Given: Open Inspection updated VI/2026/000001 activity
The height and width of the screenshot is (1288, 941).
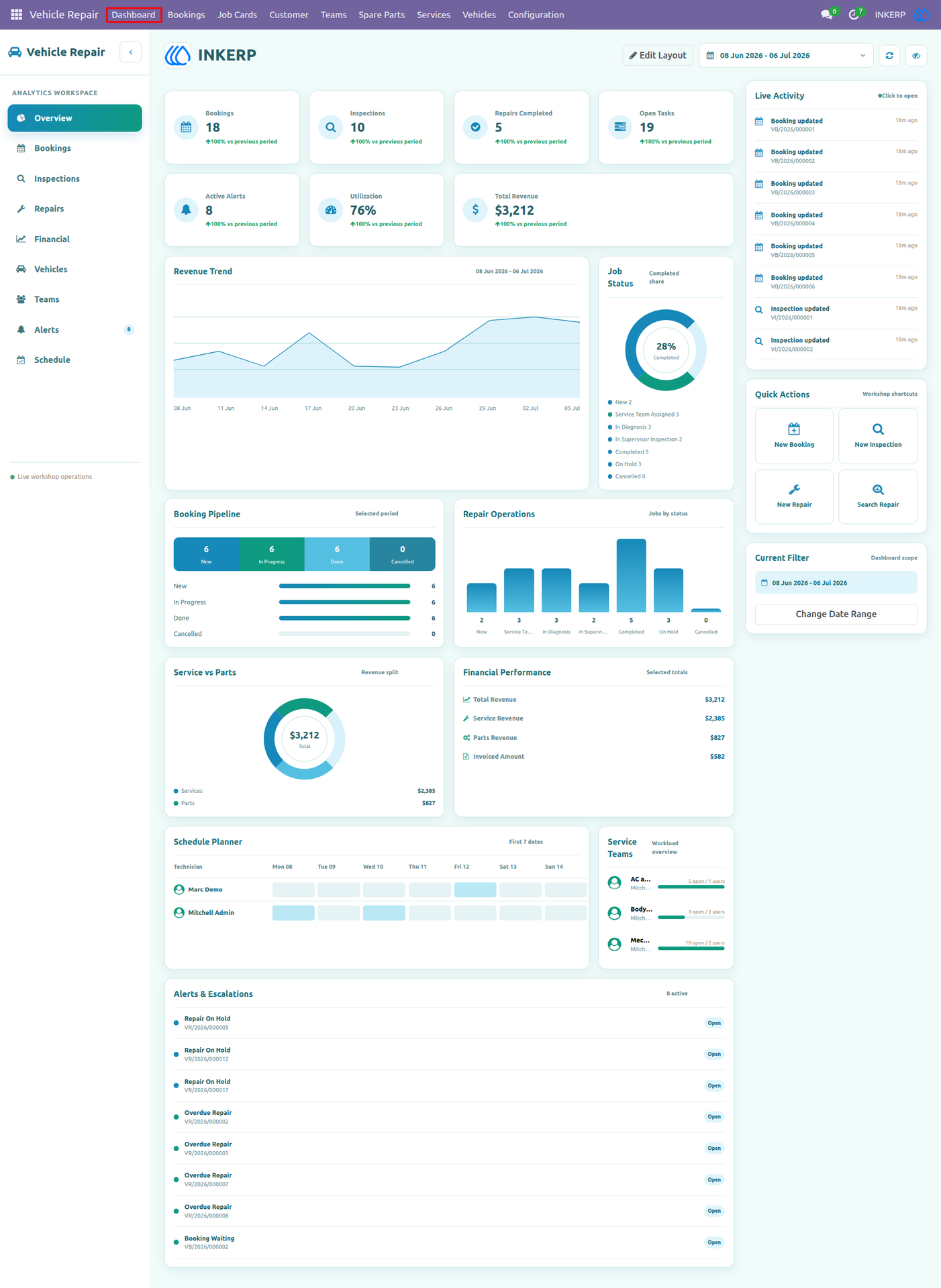Looking at the screenshot, I should tap(836, 313).
